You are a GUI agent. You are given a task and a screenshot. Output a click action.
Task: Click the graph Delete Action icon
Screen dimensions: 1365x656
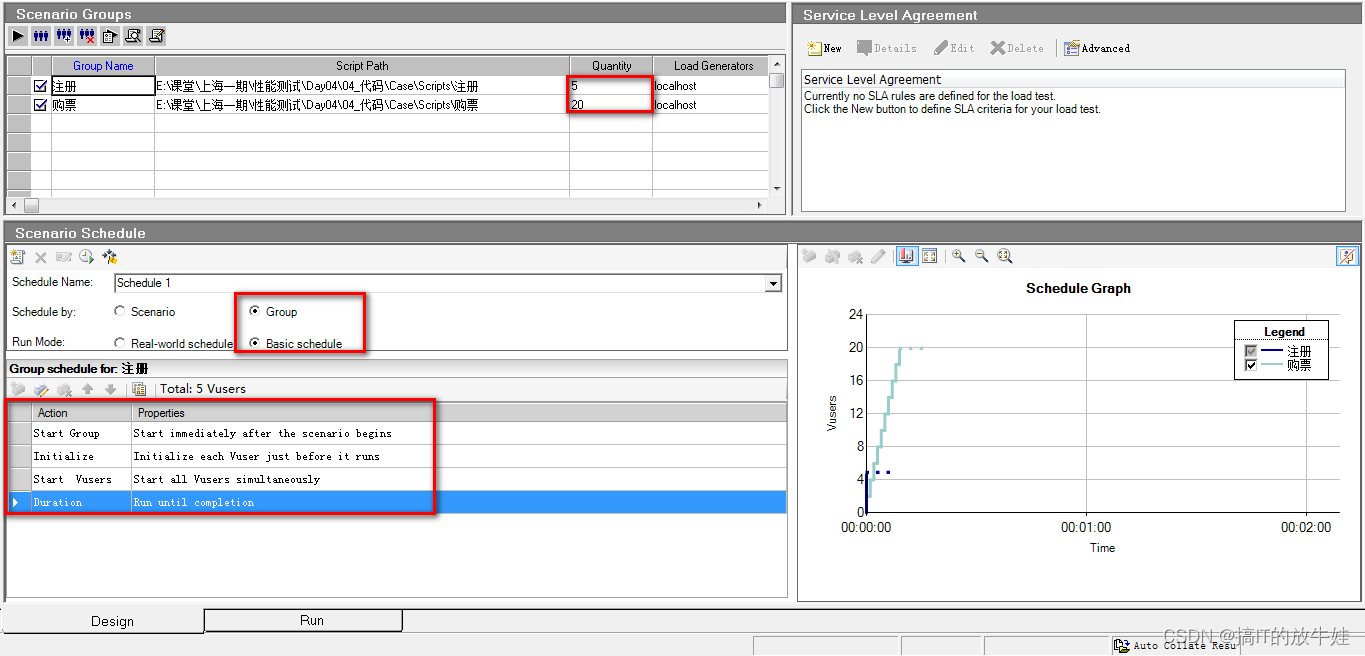coord(855,256)
